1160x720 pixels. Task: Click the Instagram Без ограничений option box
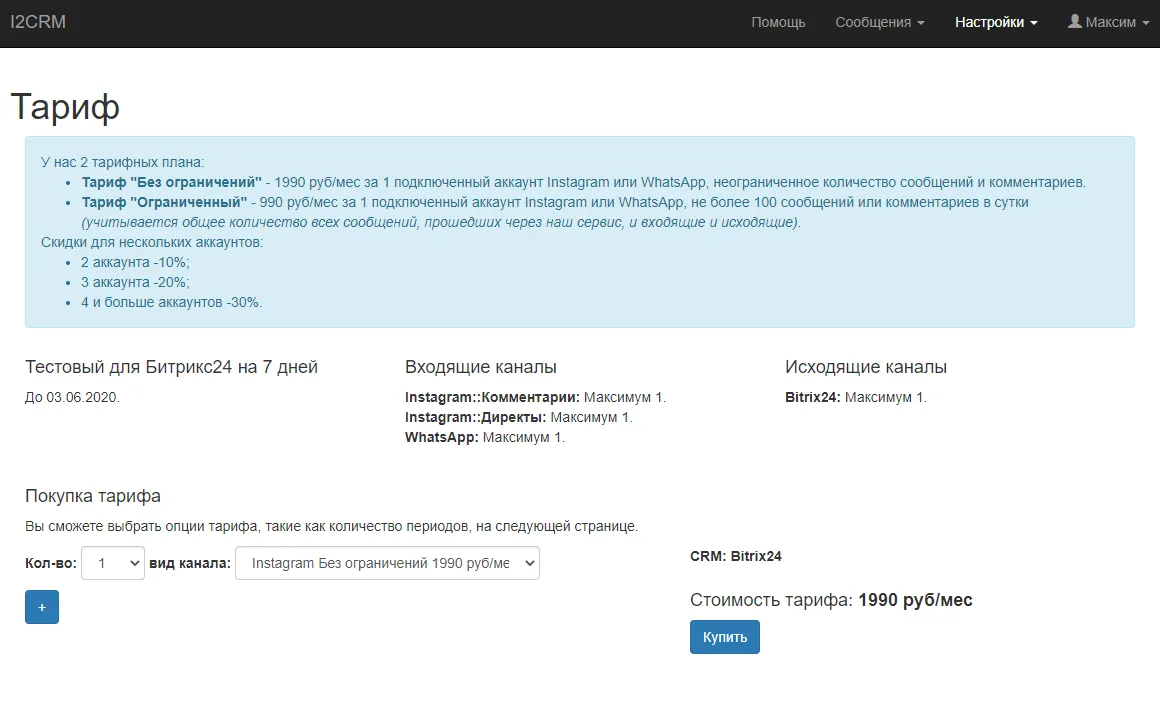click(387, 563)
